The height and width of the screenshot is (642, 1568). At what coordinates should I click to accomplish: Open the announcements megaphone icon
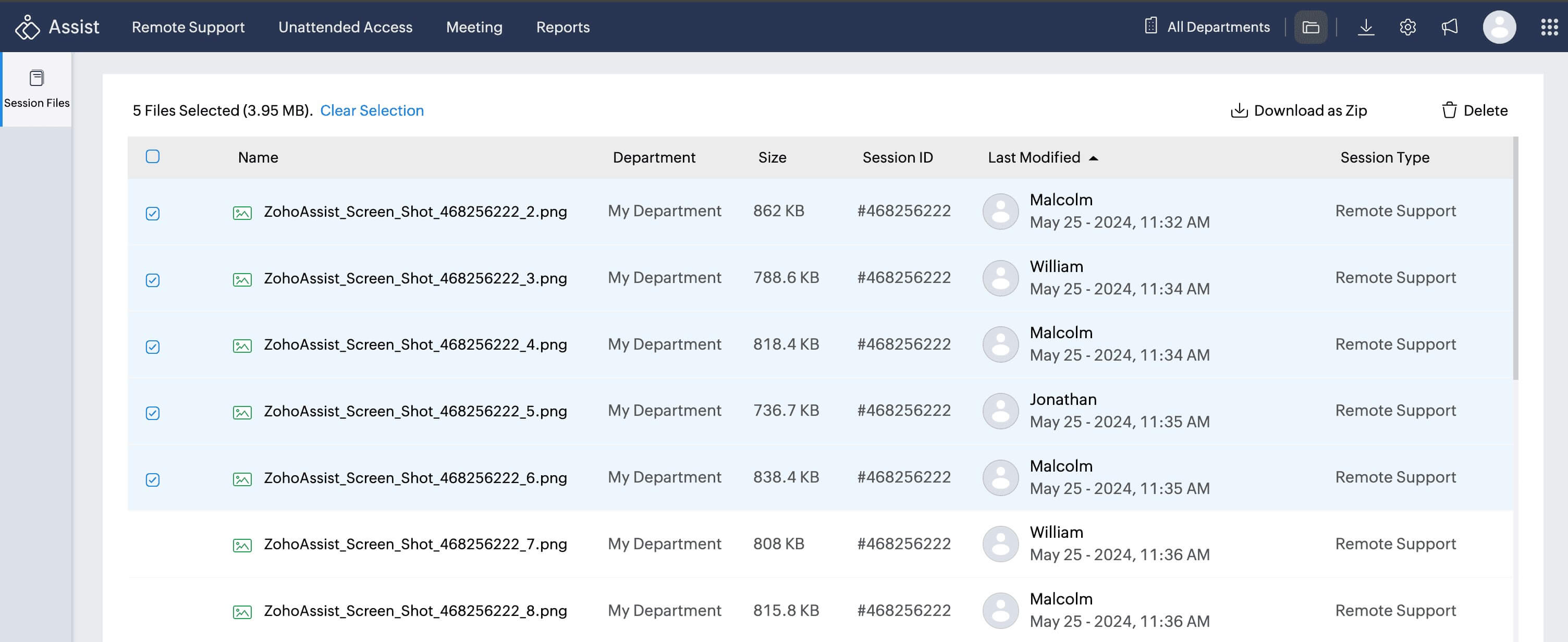[1450, 28]
